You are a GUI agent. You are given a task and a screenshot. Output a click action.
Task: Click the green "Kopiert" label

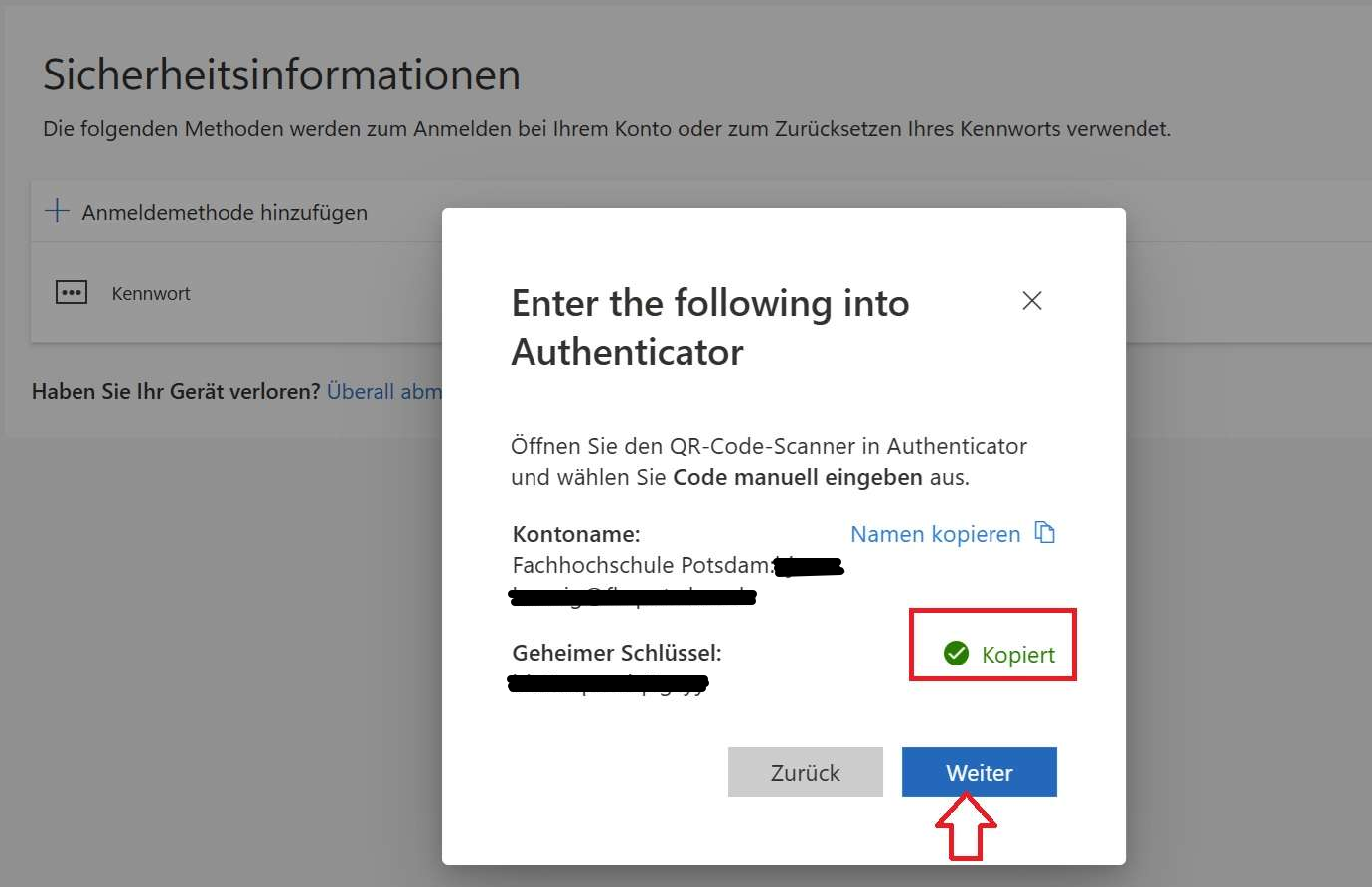click(1017, 655)
